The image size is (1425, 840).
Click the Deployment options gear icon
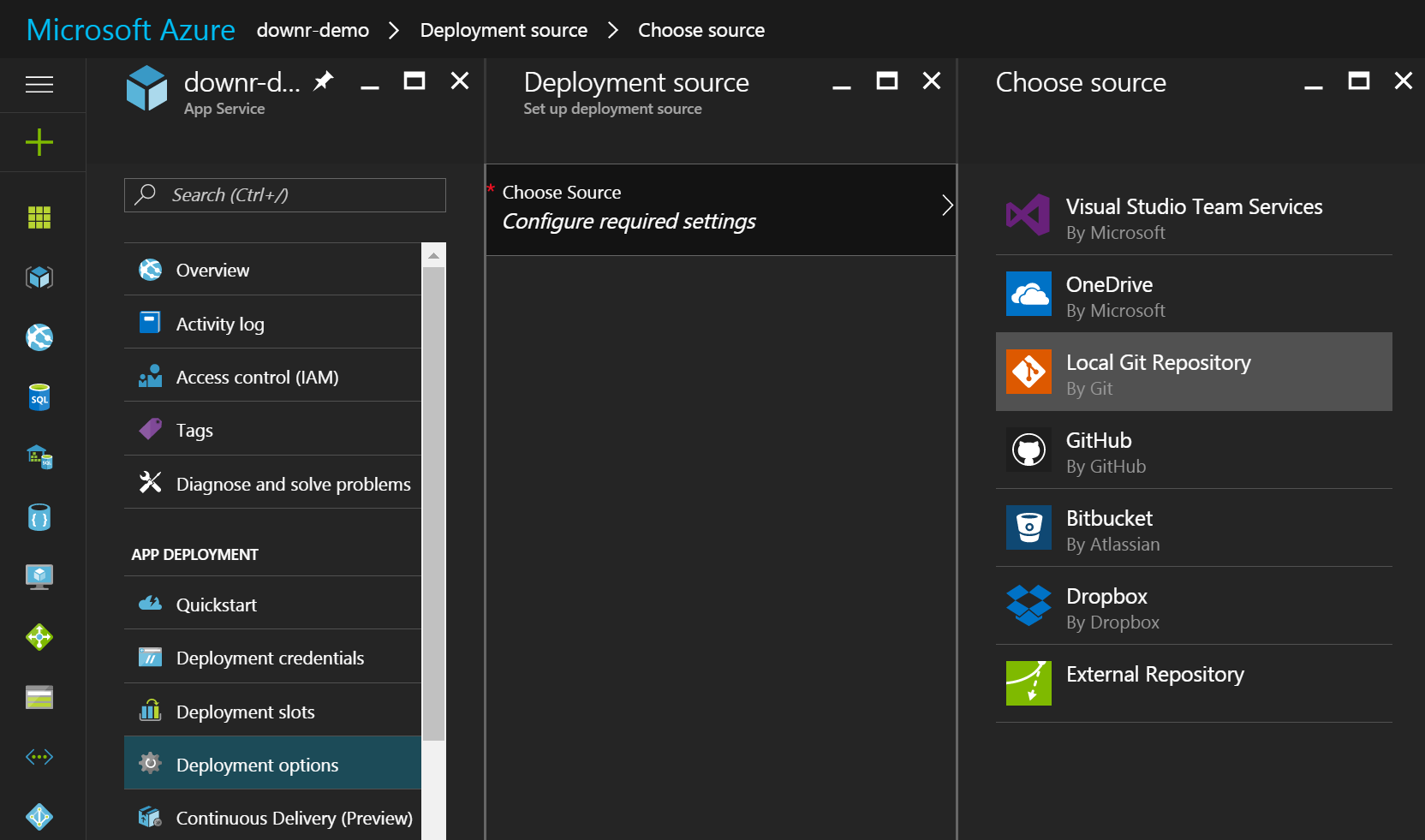tap(151, 763)
